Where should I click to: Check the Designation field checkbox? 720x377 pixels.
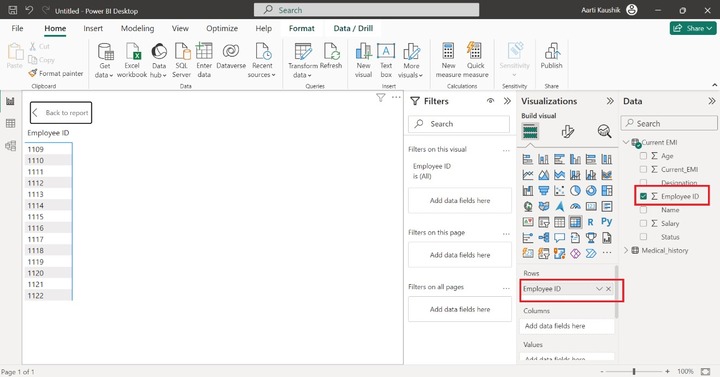pos(643,183)
